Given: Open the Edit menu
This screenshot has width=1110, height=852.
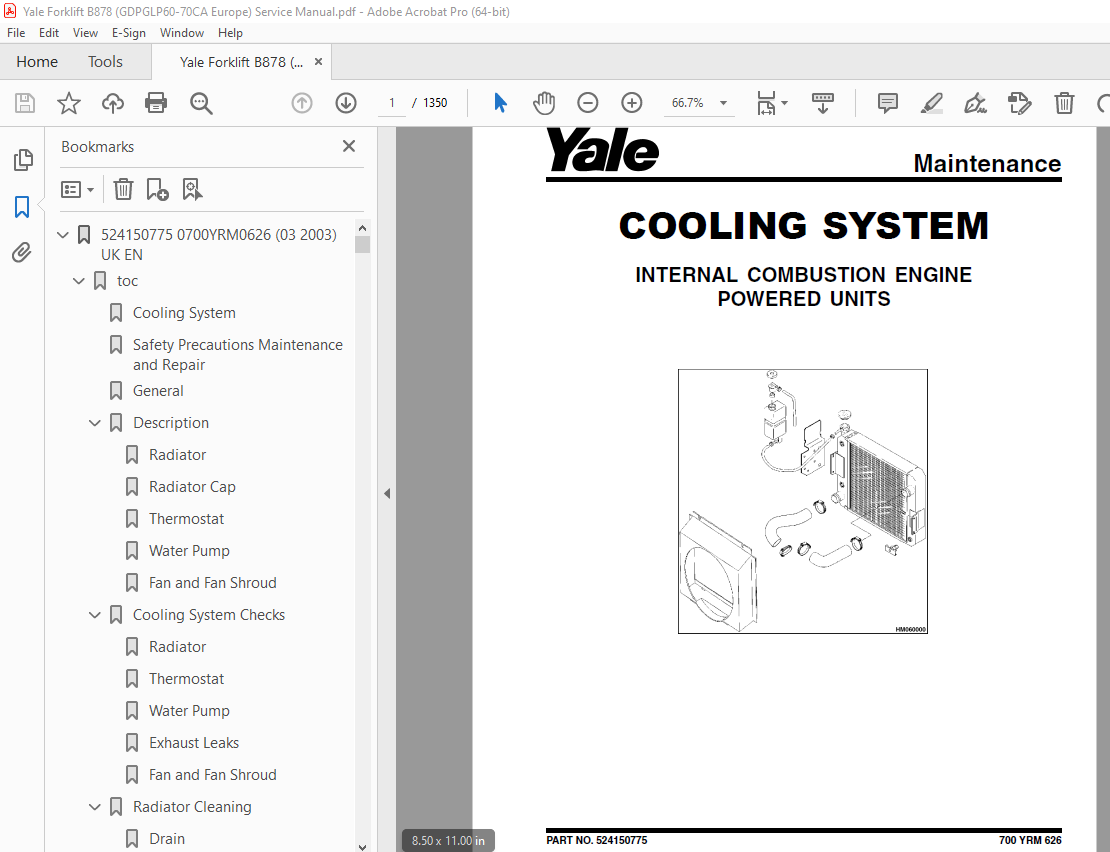Looking at the screenshot, I should point(49,33).
